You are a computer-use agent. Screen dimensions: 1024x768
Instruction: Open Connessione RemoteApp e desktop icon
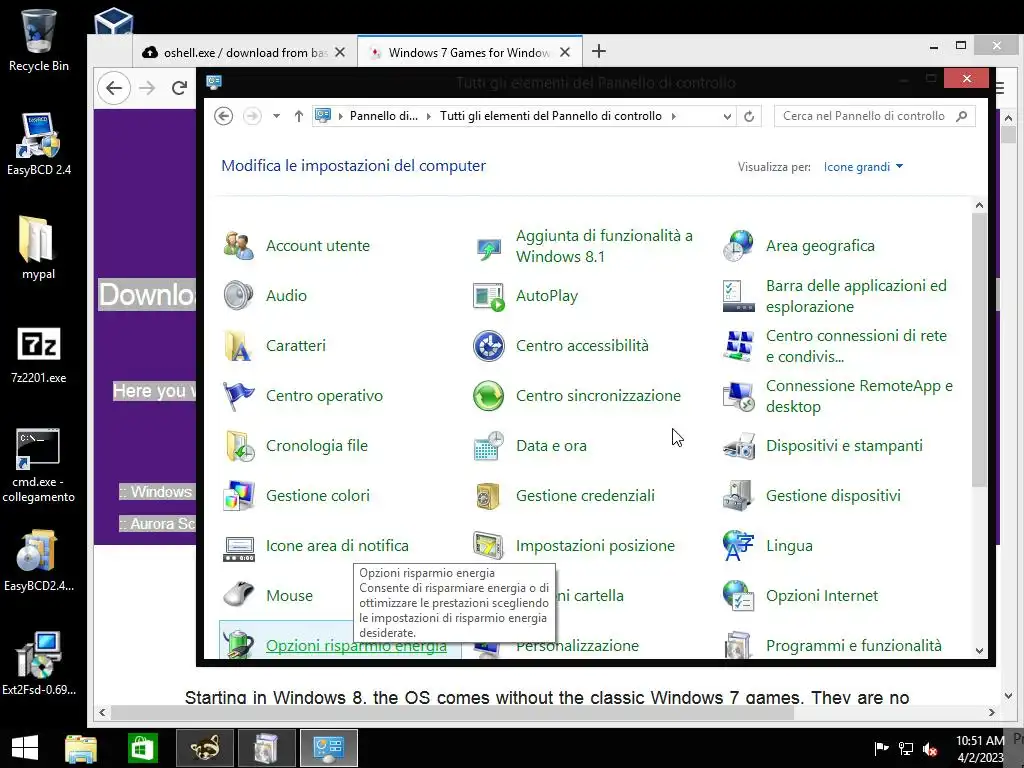(x=739, y=396)
